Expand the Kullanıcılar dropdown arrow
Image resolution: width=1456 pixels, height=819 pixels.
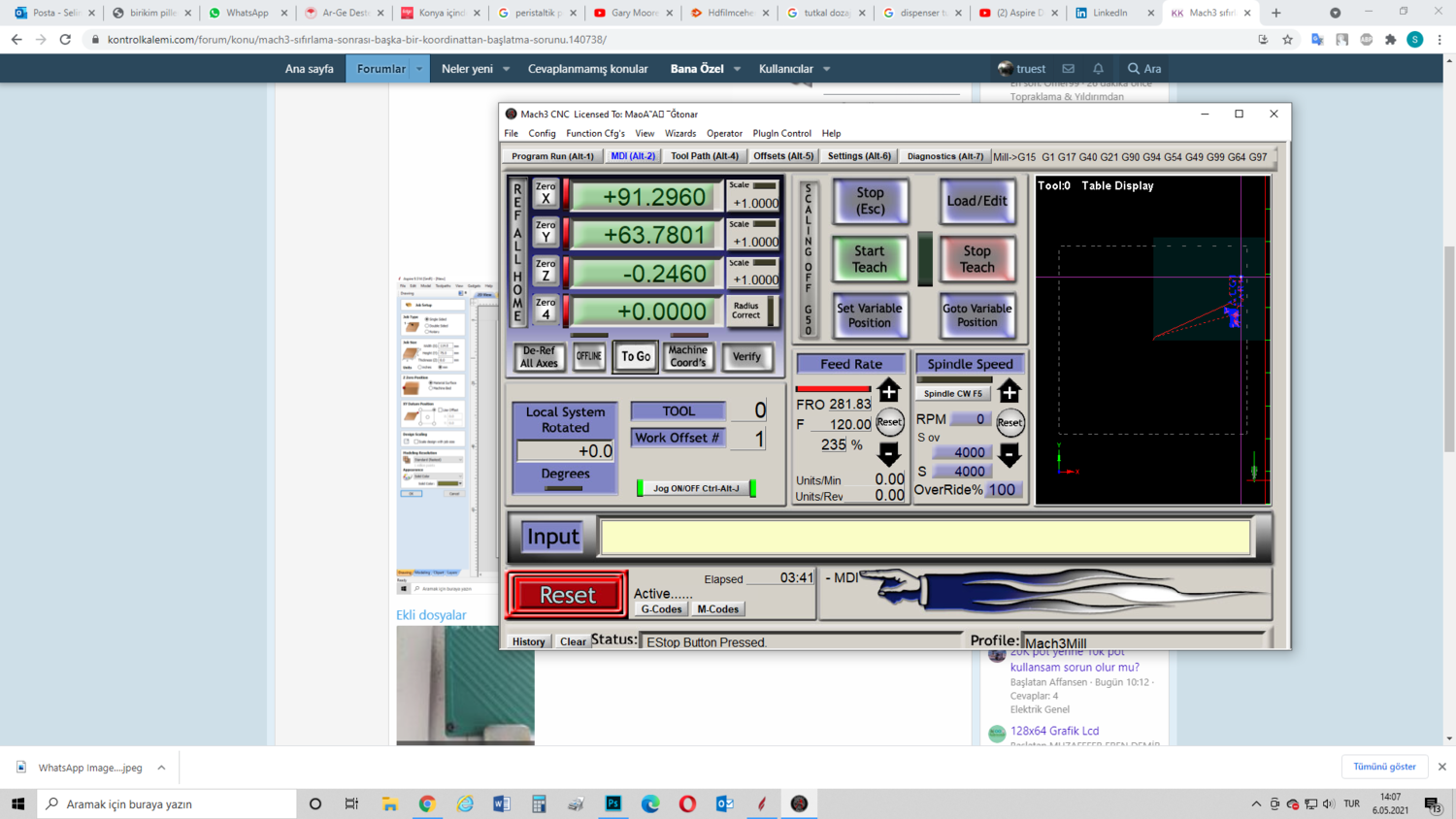[827, 69]
